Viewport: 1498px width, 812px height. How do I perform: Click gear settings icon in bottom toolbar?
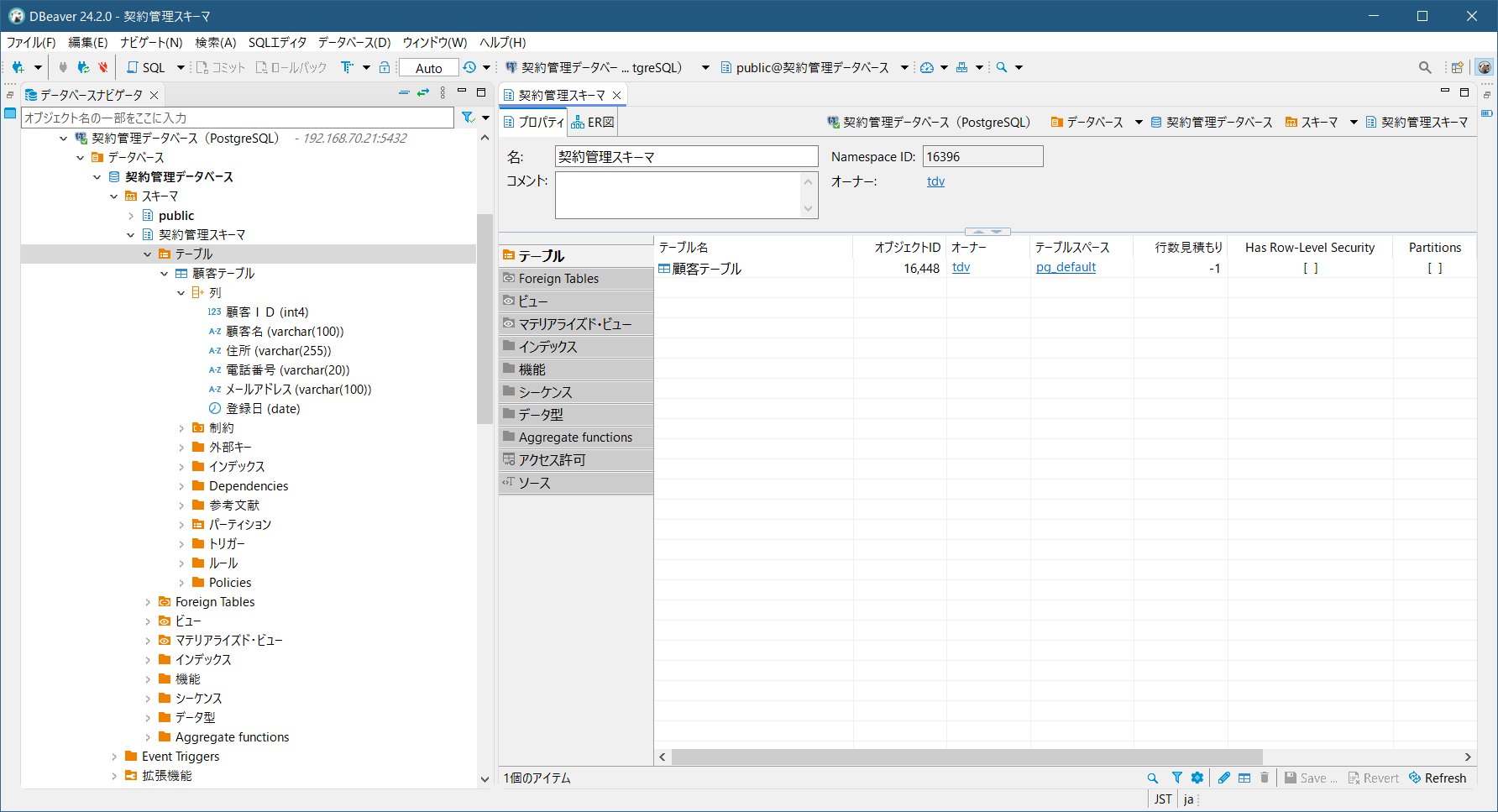[x=1197, y=778]
